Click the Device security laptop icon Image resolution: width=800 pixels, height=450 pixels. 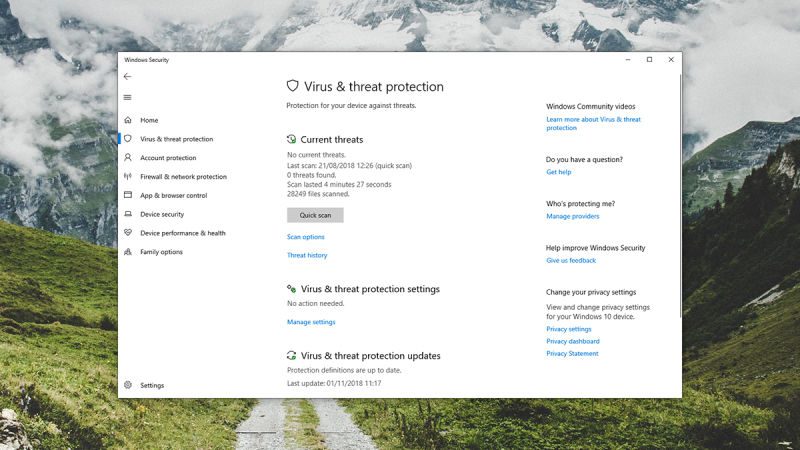coord(128,214)
